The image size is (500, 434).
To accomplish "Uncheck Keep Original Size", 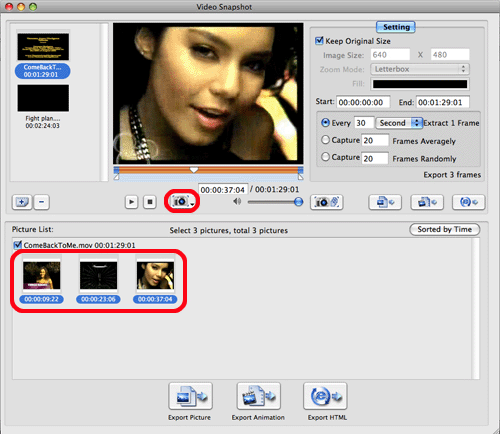I will tap(319, 41).
